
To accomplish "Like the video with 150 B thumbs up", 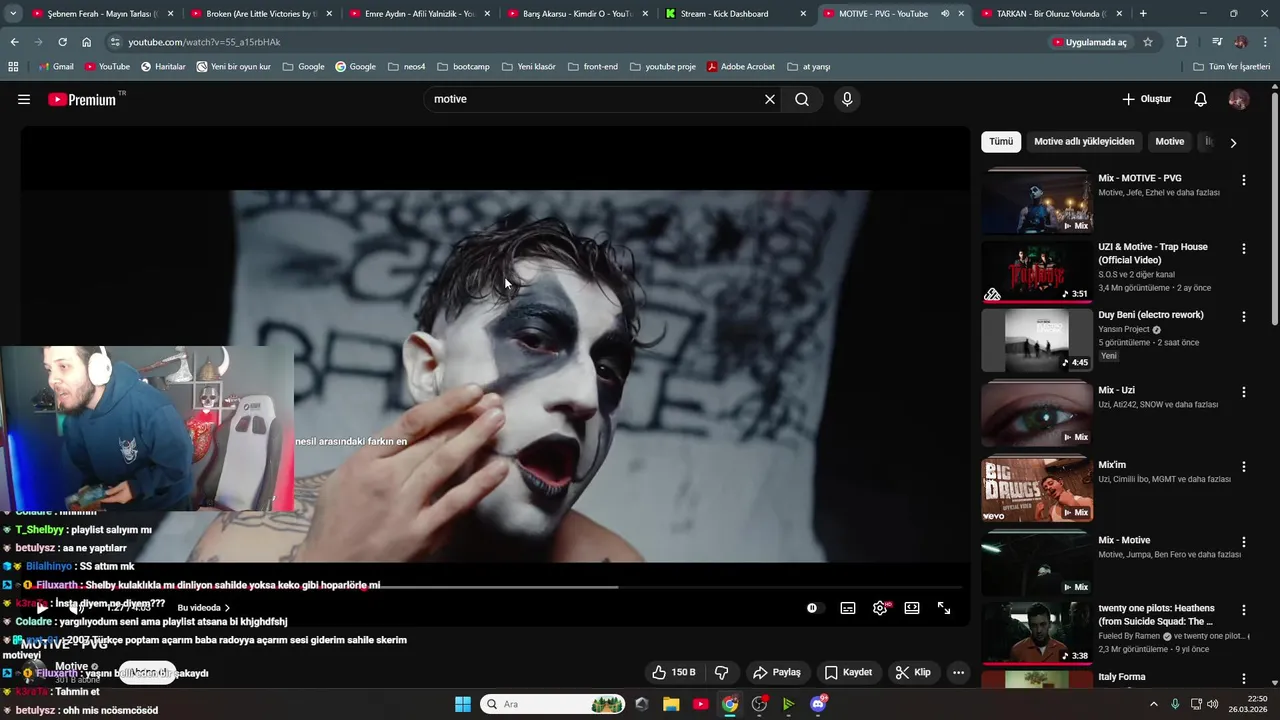I will (x=673, y=672).
